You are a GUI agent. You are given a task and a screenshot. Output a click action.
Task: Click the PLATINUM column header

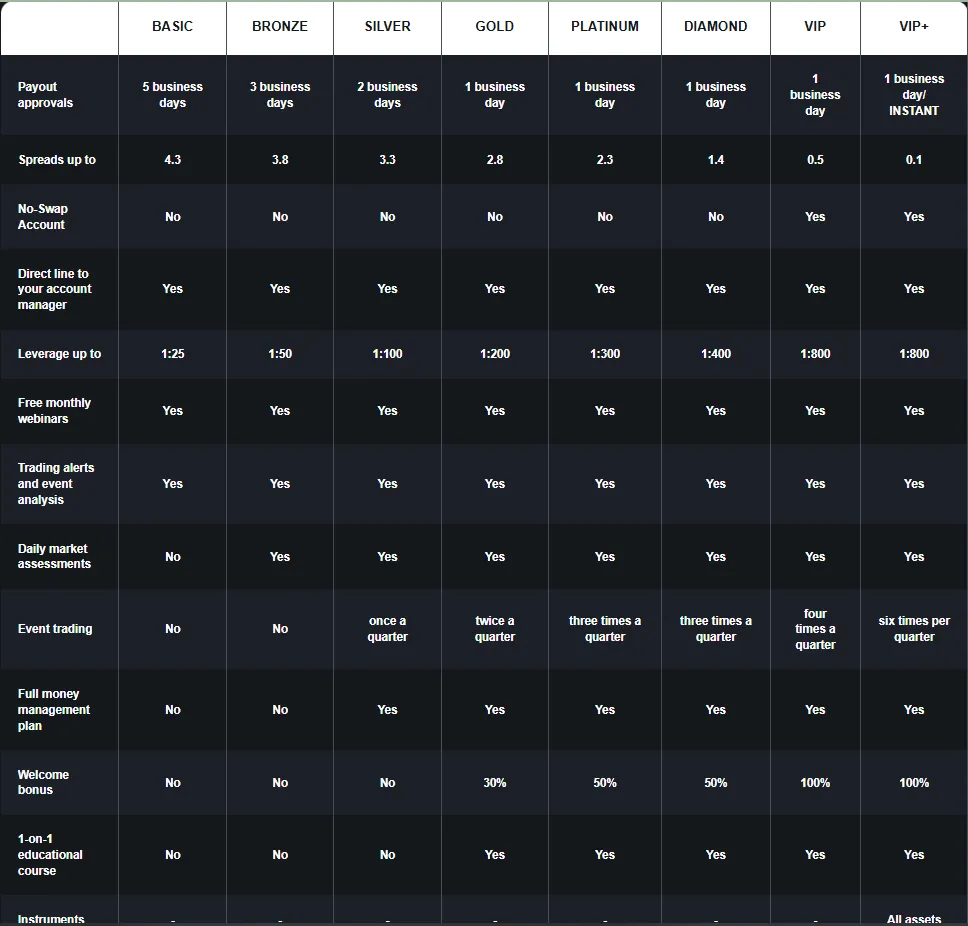[x=605, y=26]
